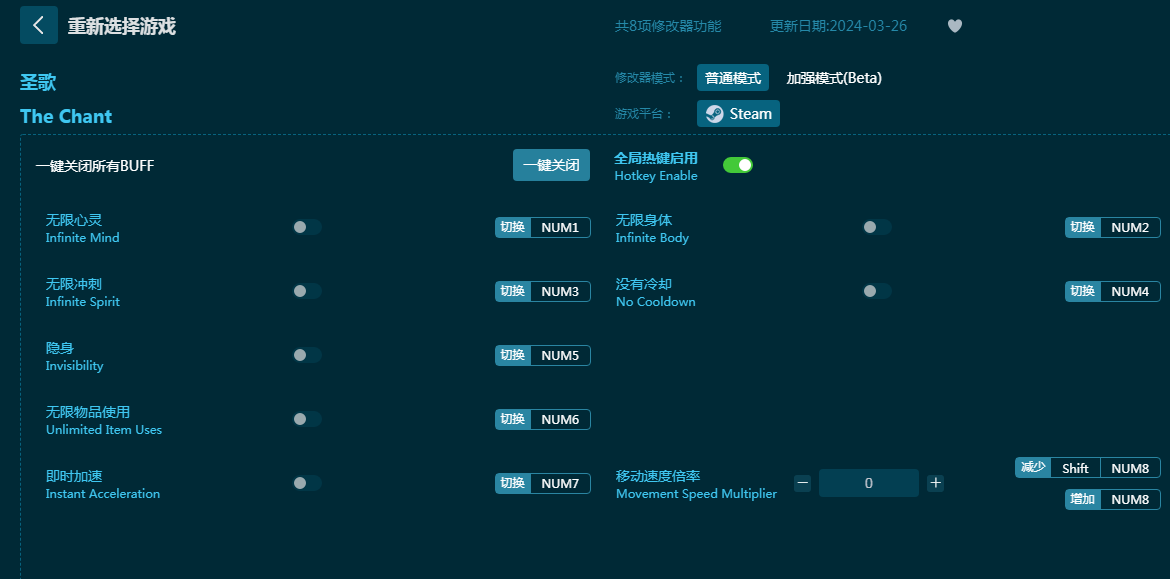Toggle Instant Acceleration on
This screenshot has width=1170, height=579.
point(307,483)
